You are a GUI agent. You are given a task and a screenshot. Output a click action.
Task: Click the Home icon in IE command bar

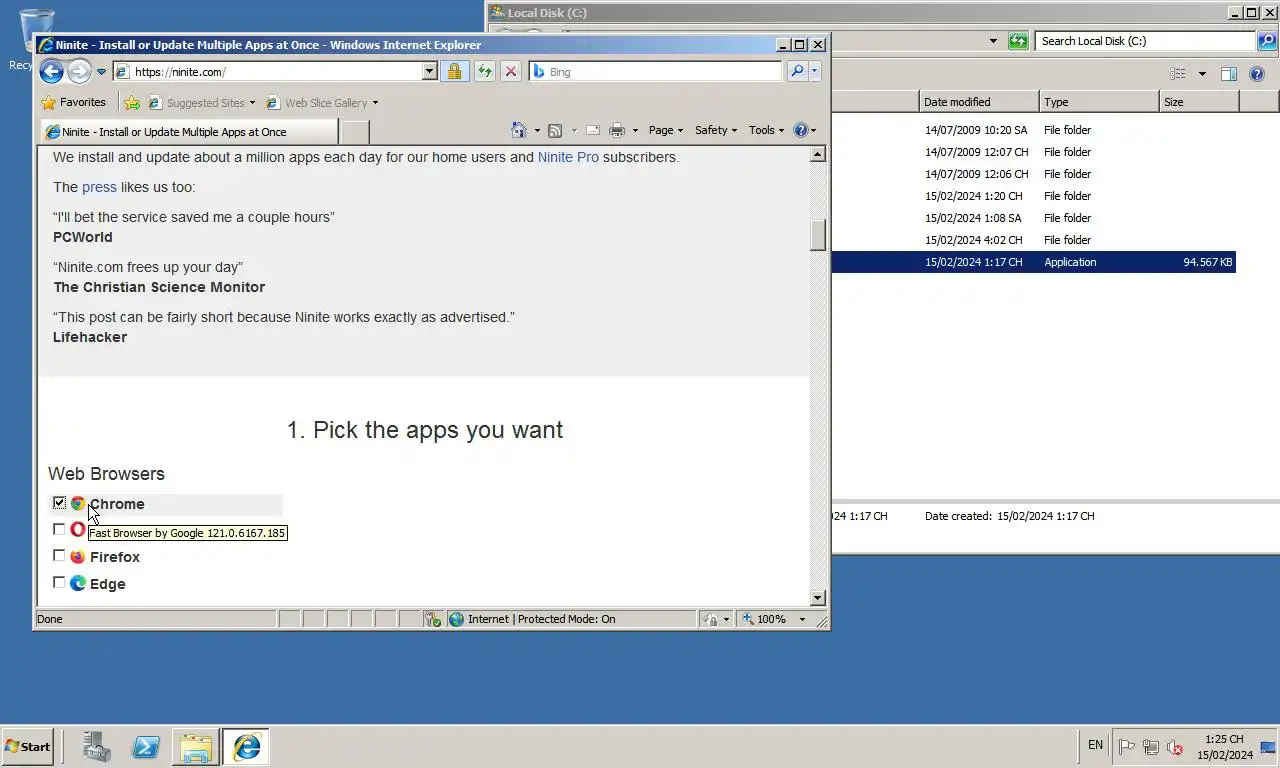518,130
